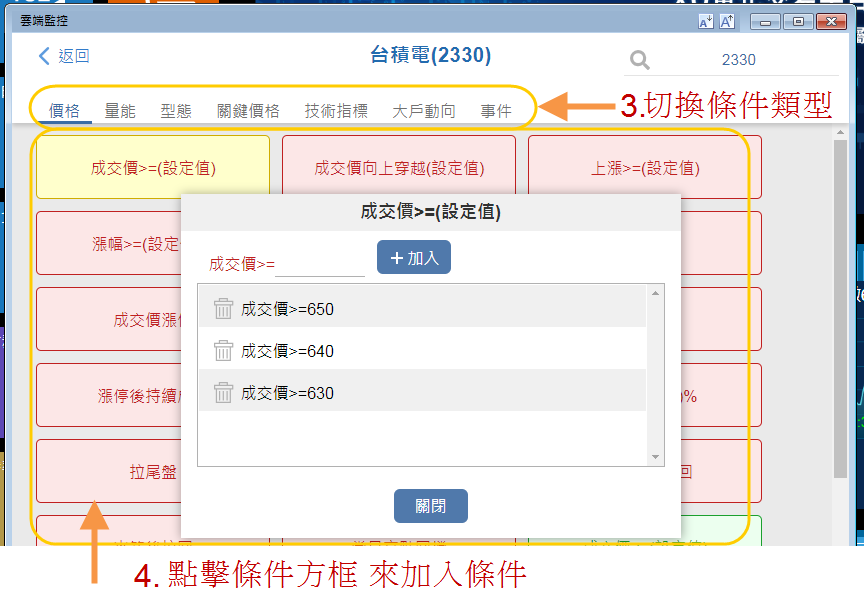Maximize the 雲端監控 window
The width and height of the screenshot is (864, 614).
pyautogui.click(x=798, y=21)
